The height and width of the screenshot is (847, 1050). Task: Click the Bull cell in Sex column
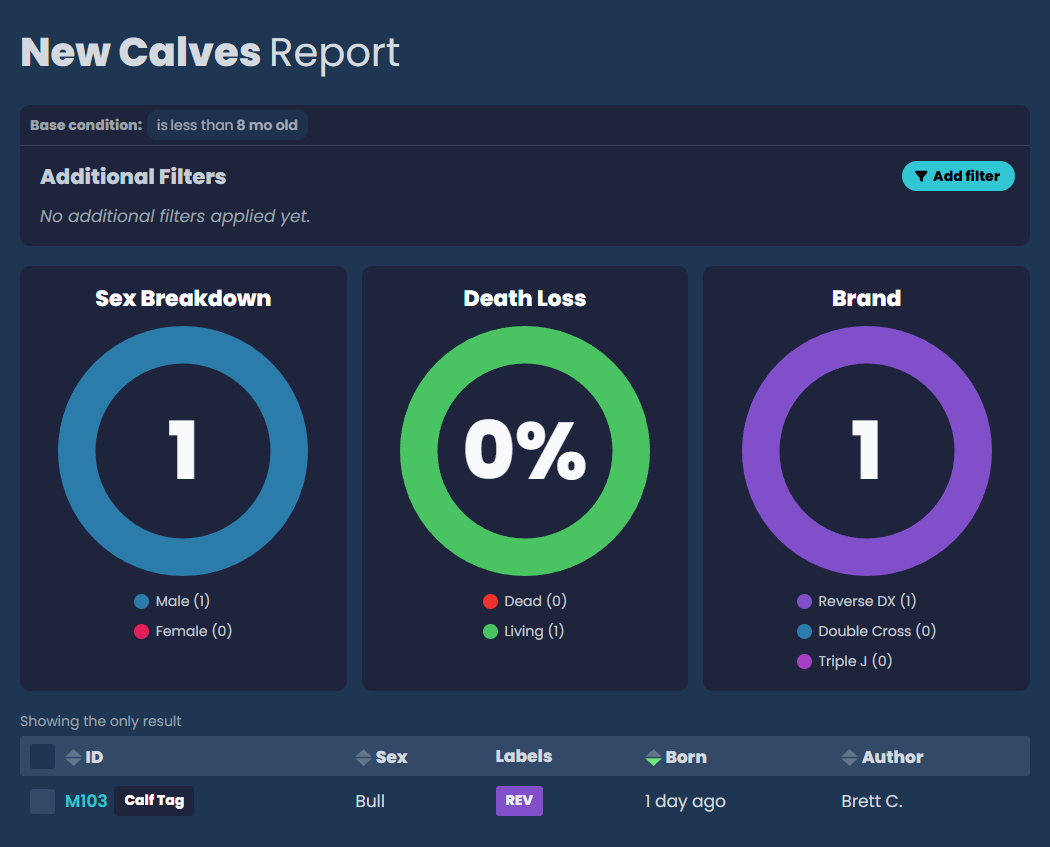[x=370, y=801]
